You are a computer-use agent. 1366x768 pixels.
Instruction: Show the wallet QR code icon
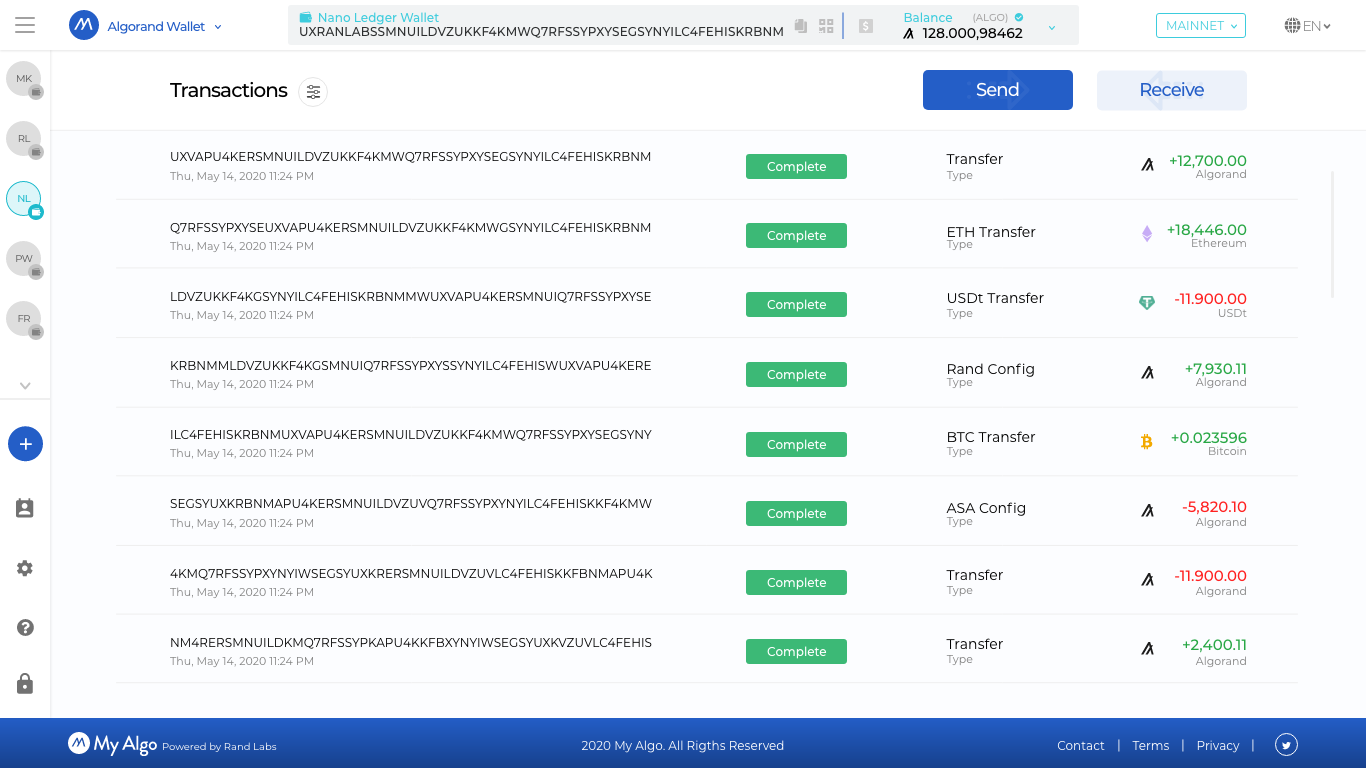pyautogui.click(x=826, y=26)
